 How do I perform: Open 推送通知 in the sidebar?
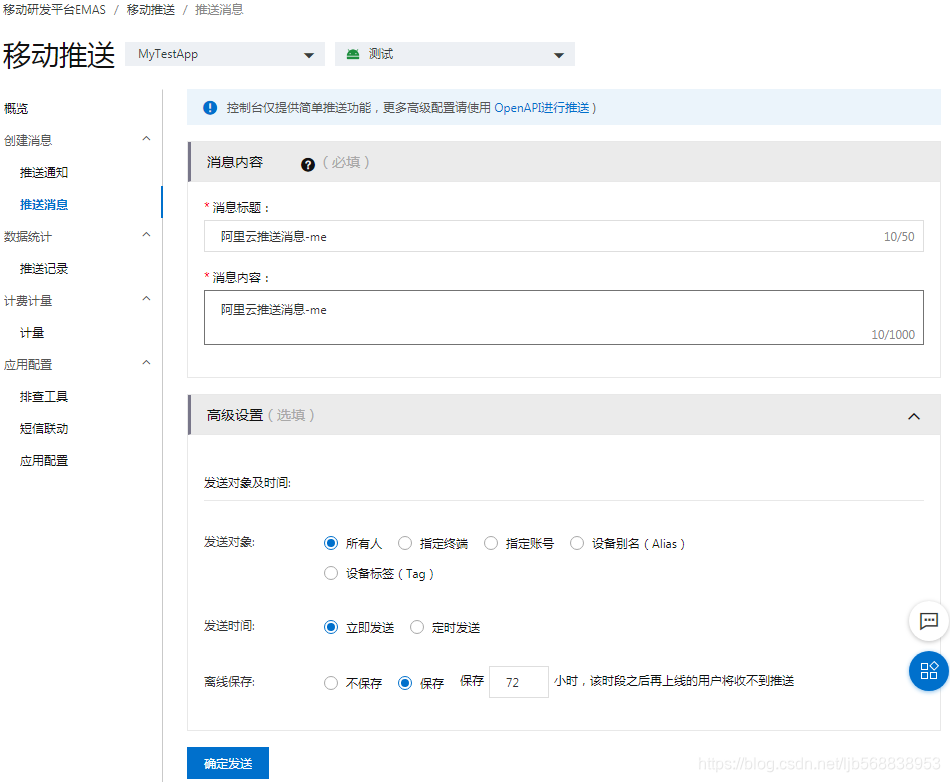44,173
